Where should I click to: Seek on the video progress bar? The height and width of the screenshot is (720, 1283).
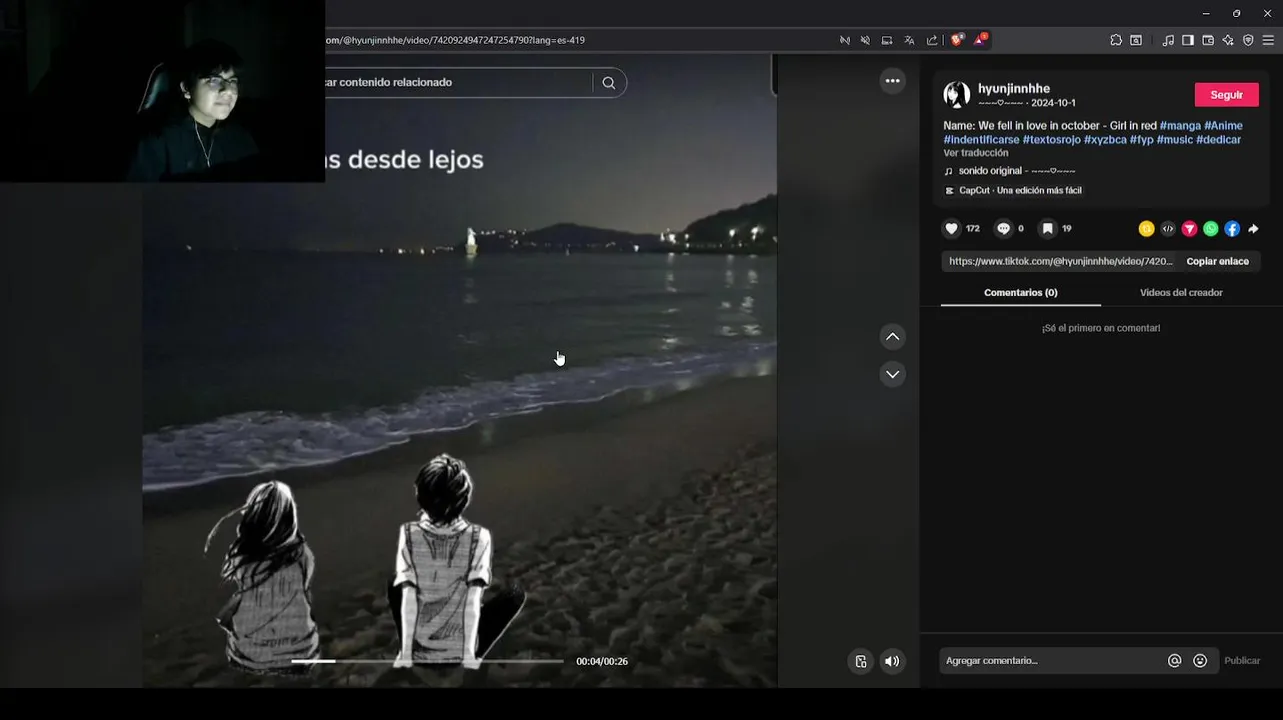coord(427,661)
